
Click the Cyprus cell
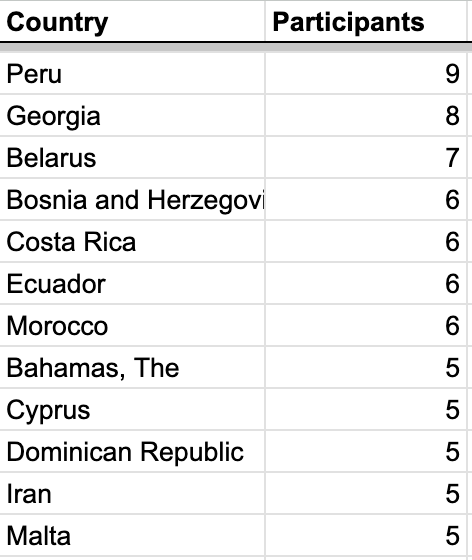click(x=132, y=410)
